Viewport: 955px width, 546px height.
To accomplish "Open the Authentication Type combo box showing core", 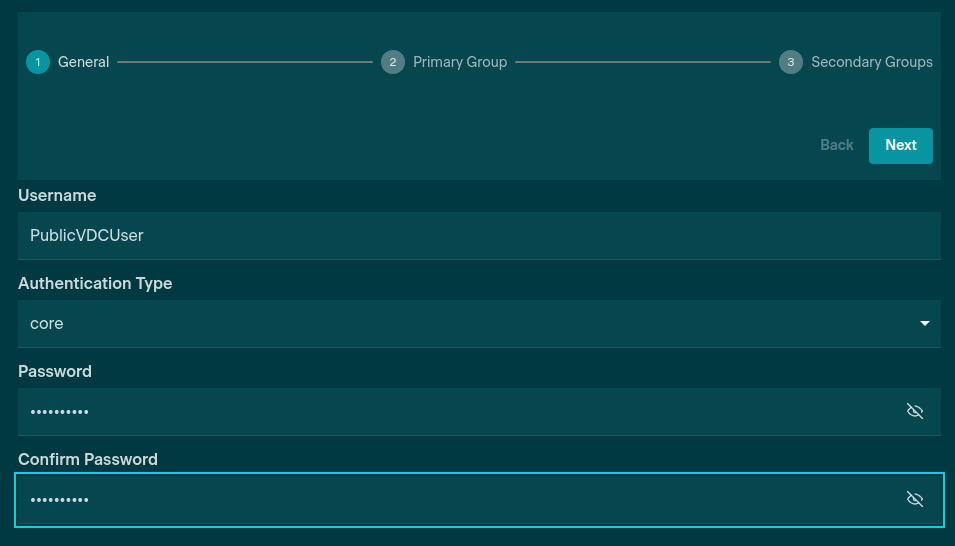I will [x=460, y=324].
